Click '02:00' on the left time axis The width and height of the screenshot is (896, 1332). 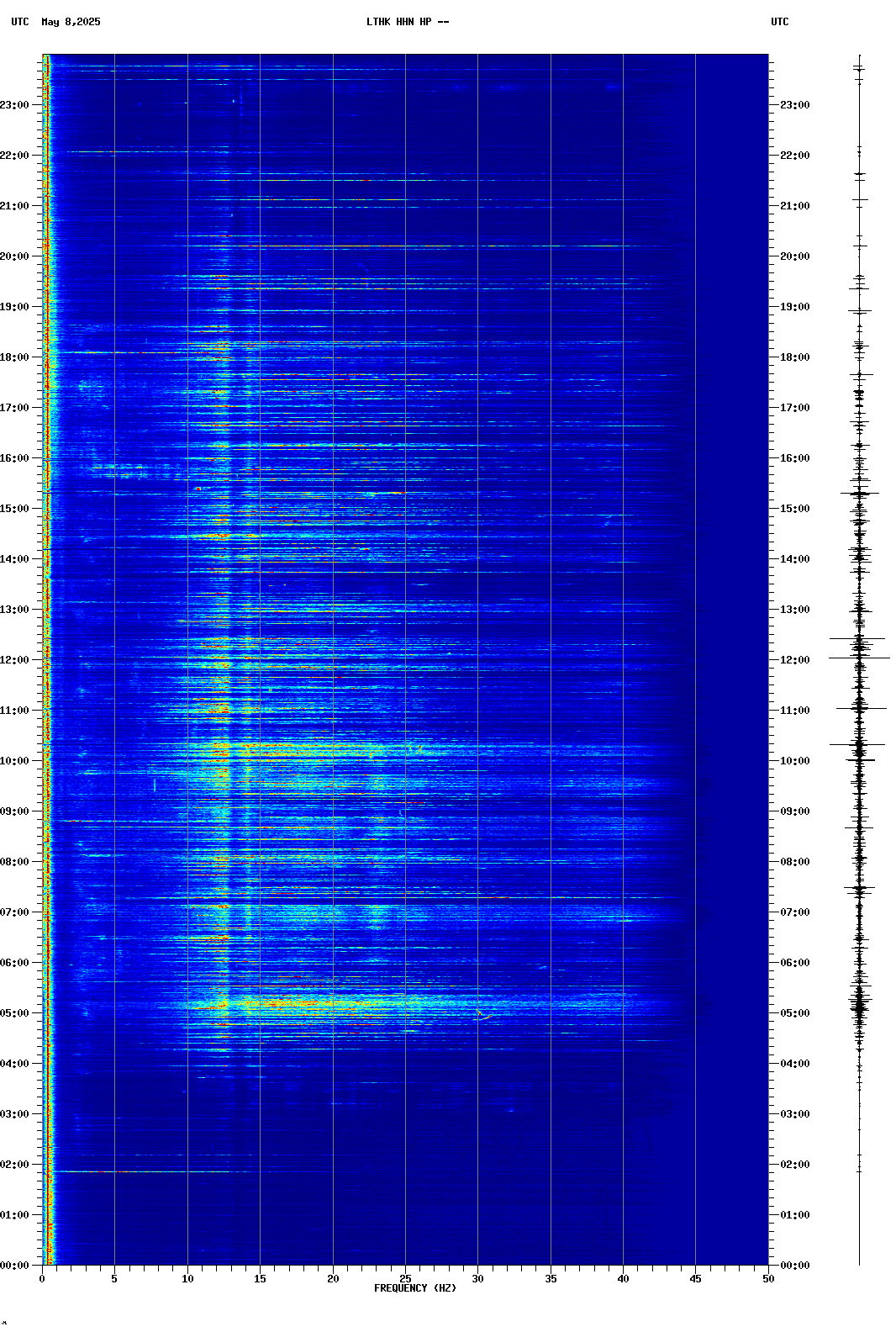pos(14,1165)
